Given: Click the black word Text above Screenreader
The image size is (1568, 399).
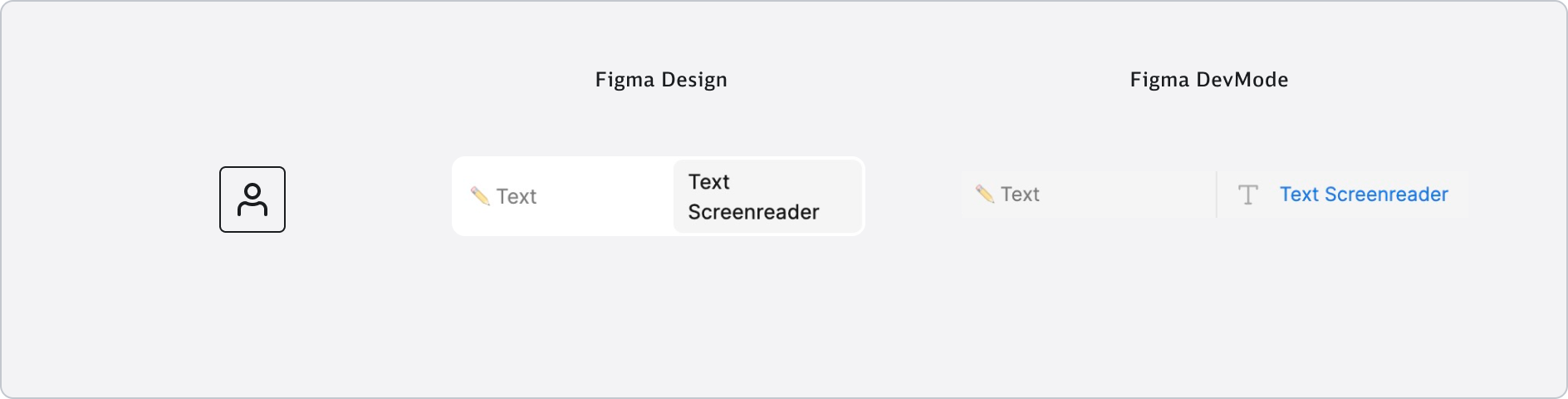Looking at the screenshot, I should click(708, 182).
